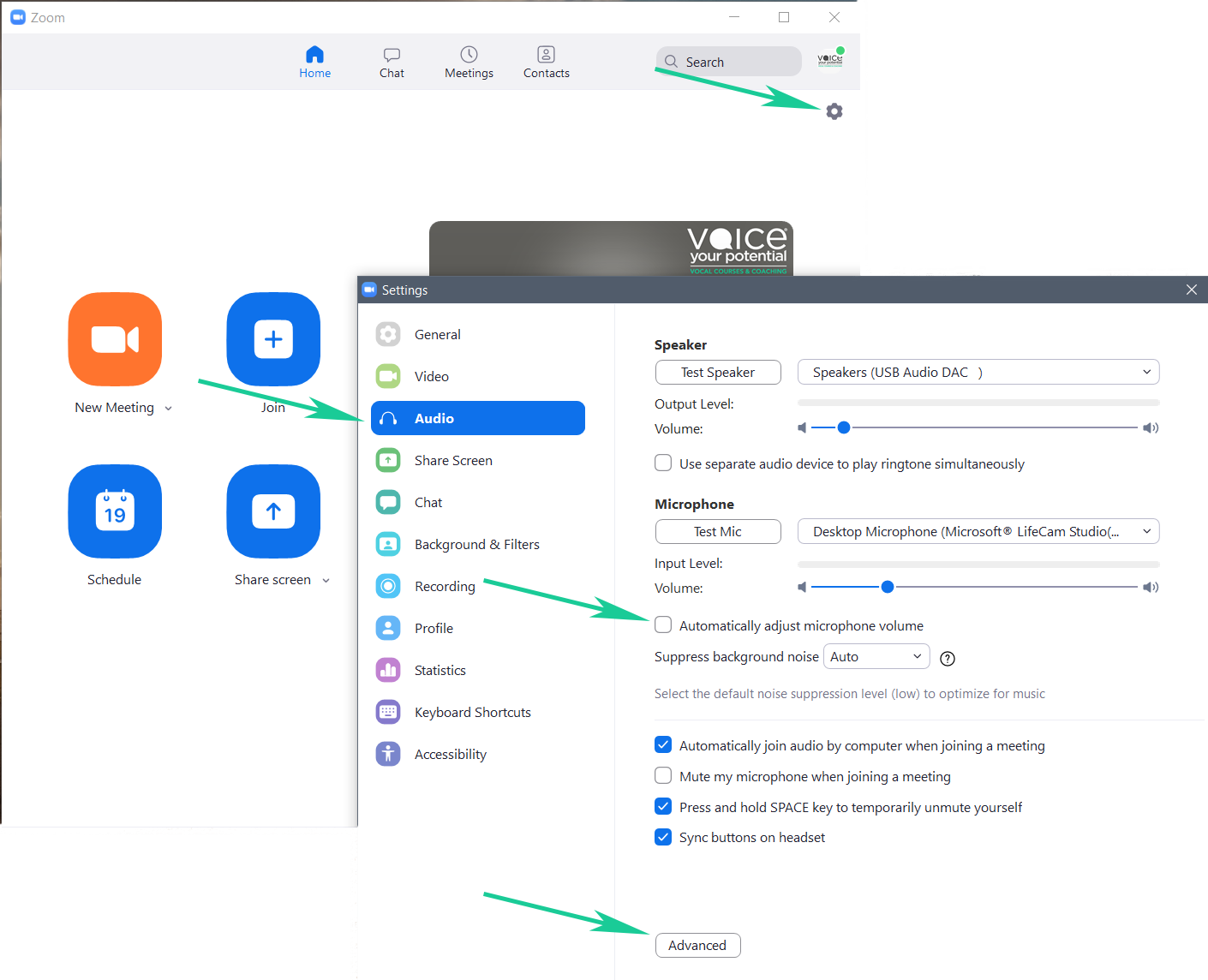Open Share Screen settings category
Image resolution: width=1208 pixels, height=980 pixels.
(x=478, y=460)
